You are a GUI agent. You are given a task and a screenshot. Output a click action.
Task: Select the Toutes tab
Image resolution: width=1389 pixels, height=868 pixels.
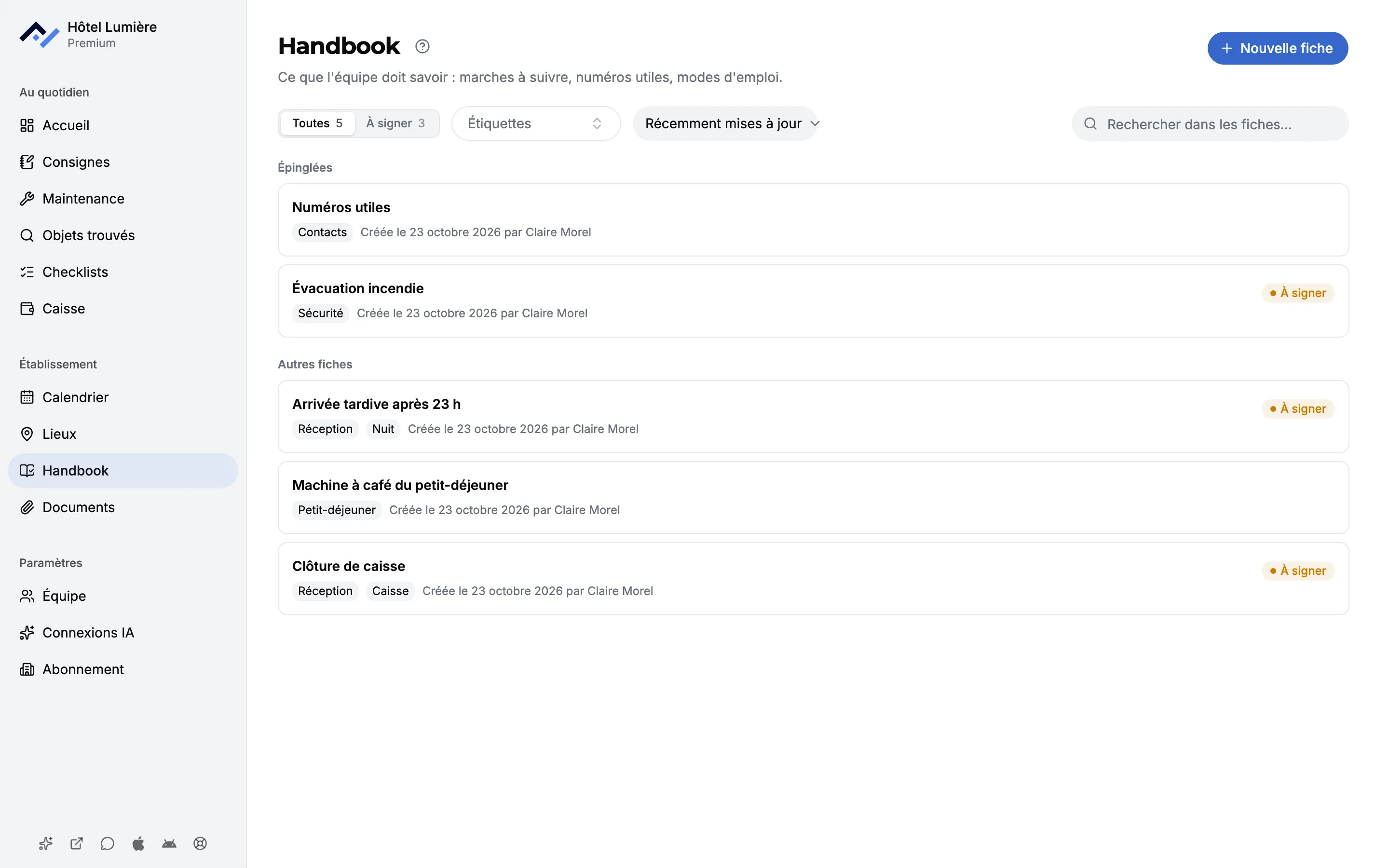[317, 123]
